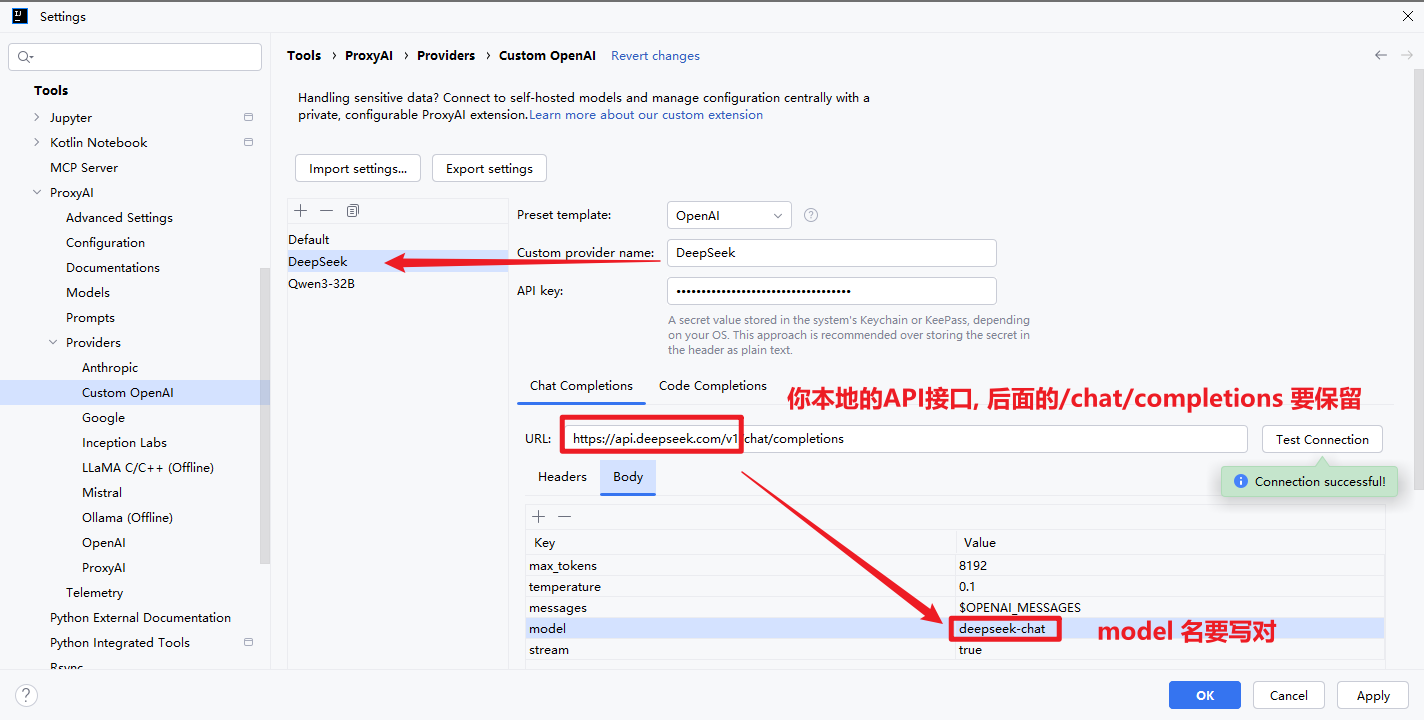This screenshot has width=1424, height=720.
Task: Click the remove provider minus icon
Action: pyautogui.click(x=326, y=210)
